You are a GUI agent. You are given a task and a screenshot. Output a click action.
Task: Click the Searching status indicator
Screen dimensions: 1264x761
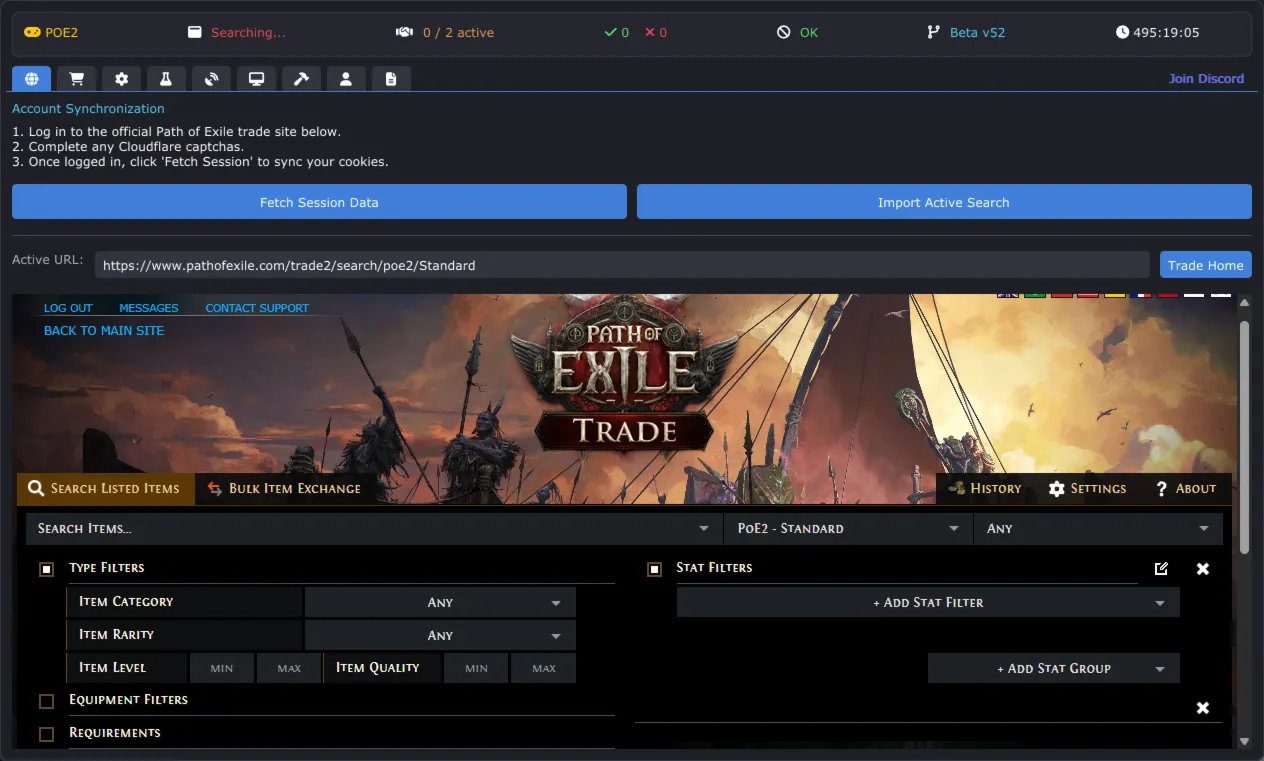click(x=237, y=32)
